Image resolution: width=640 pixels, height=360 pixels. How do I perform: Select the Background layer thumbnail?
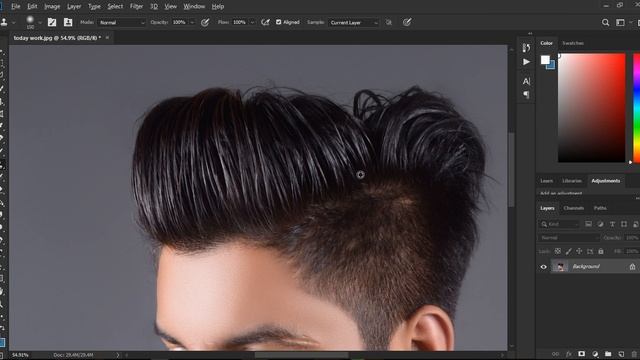pyautogui.click(x=560, y=267)
